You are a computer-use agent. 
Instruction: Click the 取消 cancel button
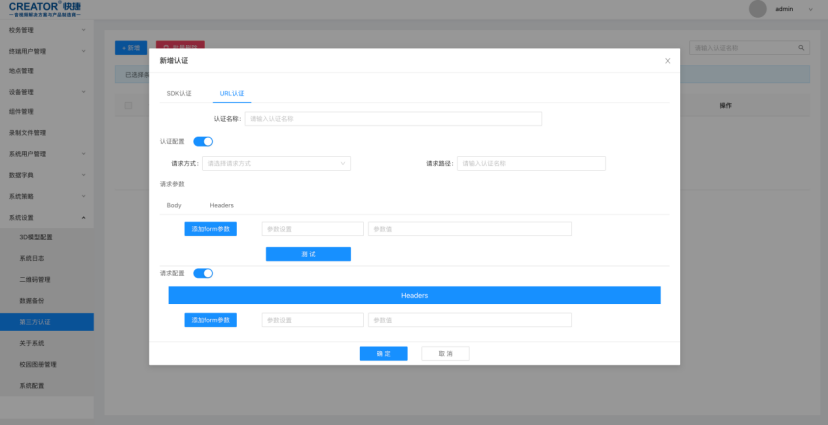point(445,354)
